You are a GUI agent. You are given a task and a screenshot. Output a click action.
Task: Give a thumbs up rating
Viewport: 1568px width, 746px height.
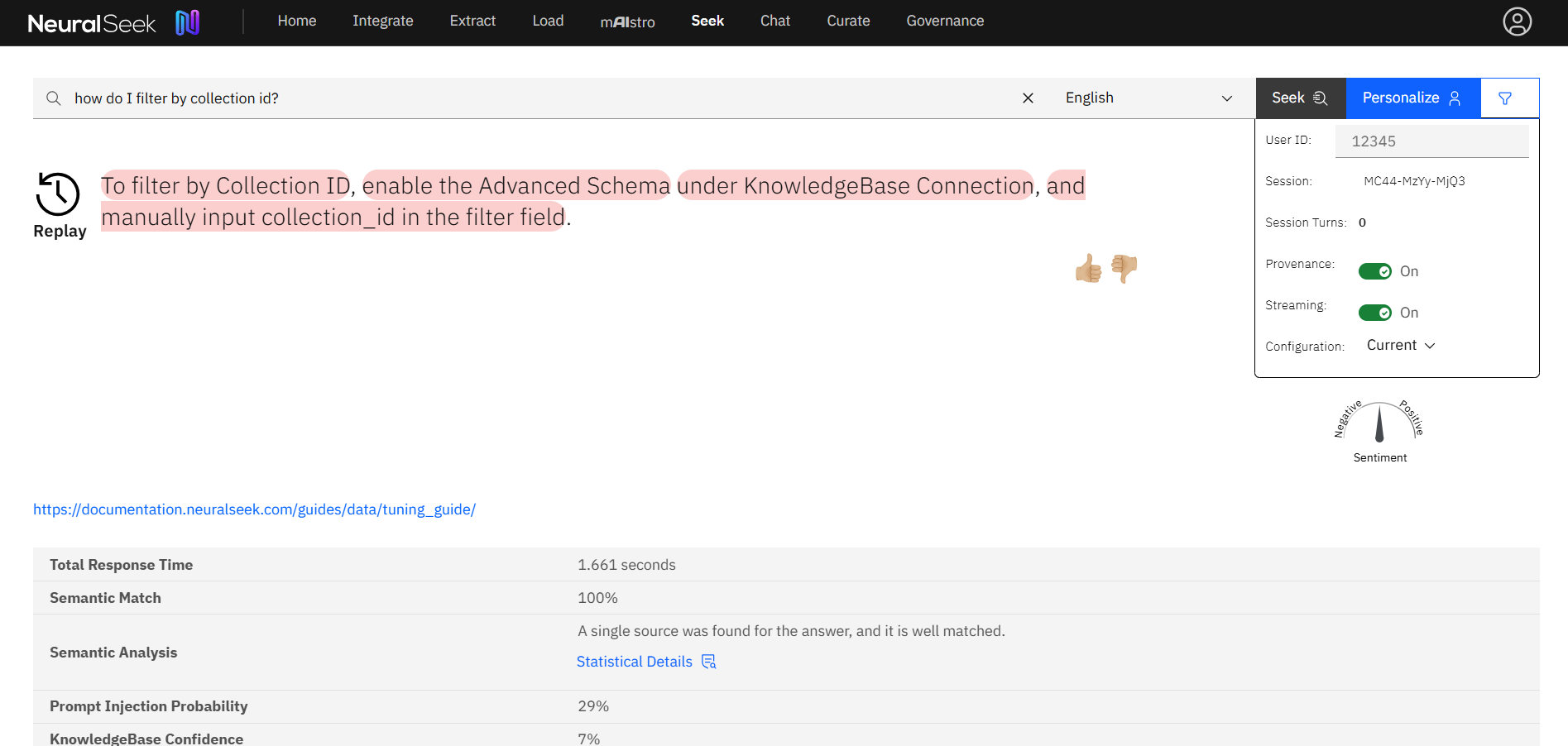click(x=1088, y=268)
